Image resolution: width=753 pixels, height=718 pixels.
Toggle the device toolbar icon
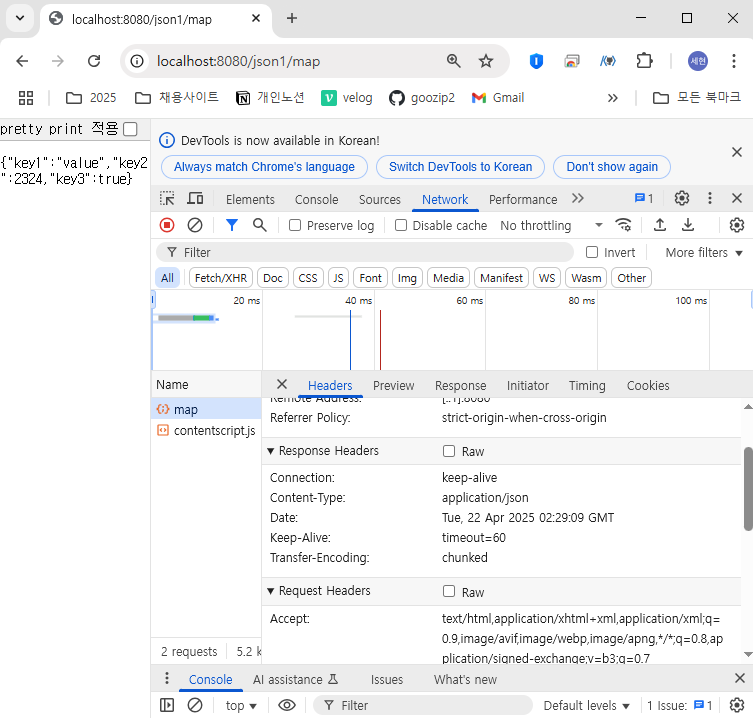[195, 198]
